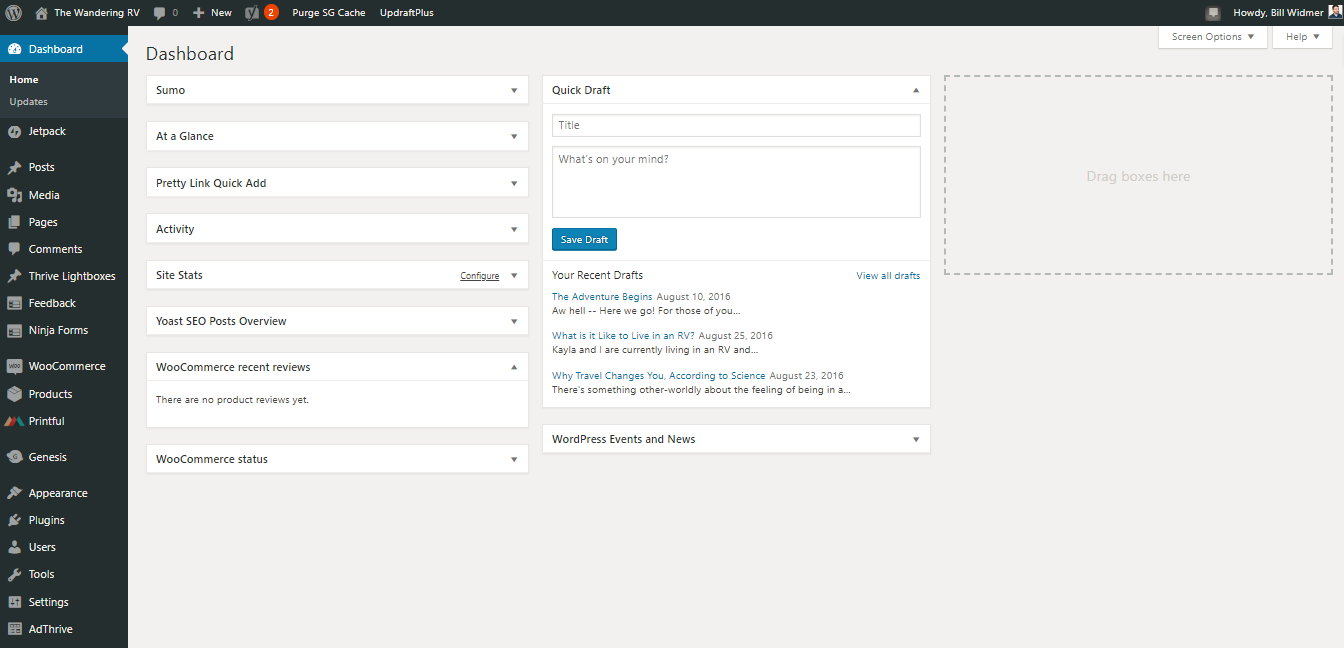Click the Appearance paintbrush icon

[14, 493]
